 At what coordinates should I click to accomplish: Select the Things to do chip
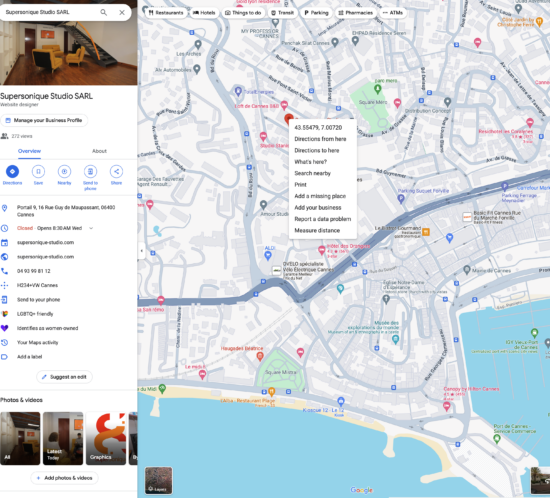click(243, 13)
